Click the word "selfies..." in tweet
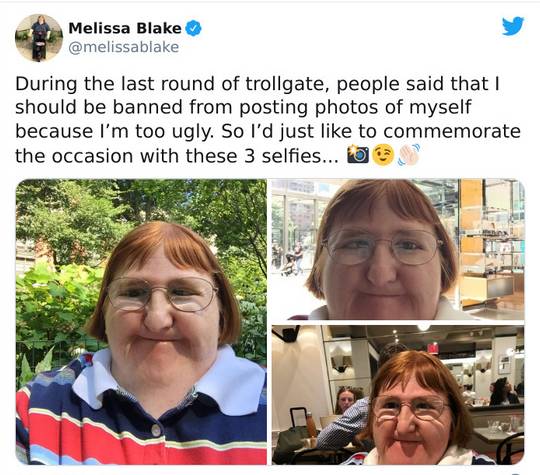 point(300,156)
